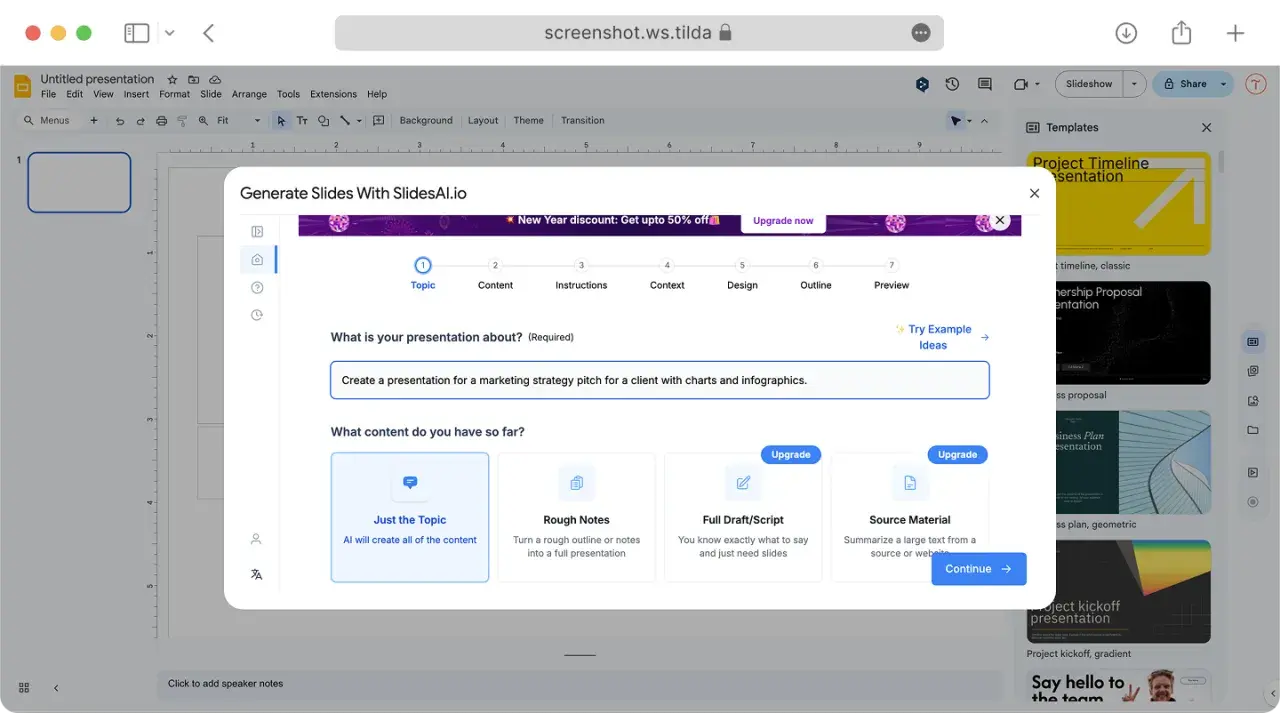Go to step 5 Design
This screenshot has width=1280, height=713.
point(742,274)
